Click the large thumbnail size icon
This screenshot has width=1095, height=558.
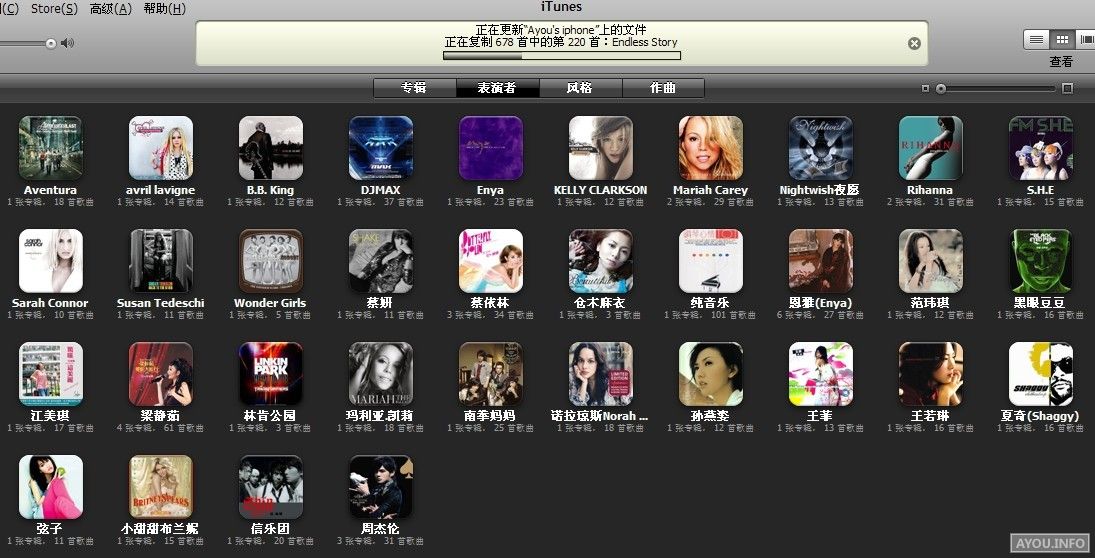pos(1067,88)
